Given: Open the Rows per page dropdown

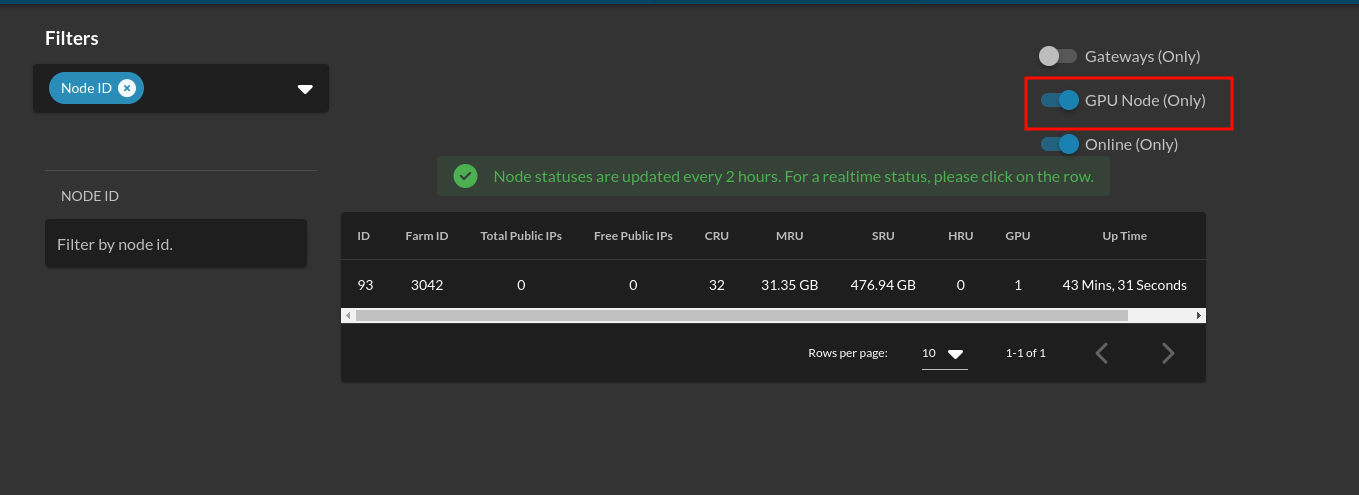Looking at the screenshot, I should [943, 353].
